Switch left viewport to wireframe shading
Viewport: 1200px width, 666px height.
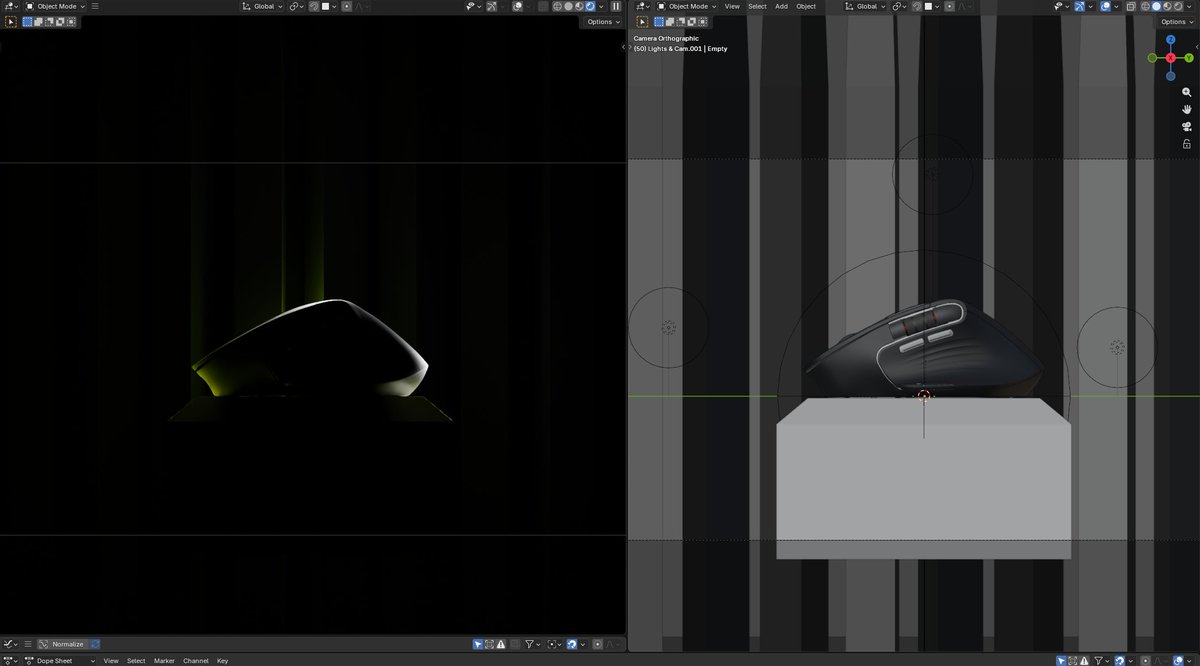click(x=557, y=6)
